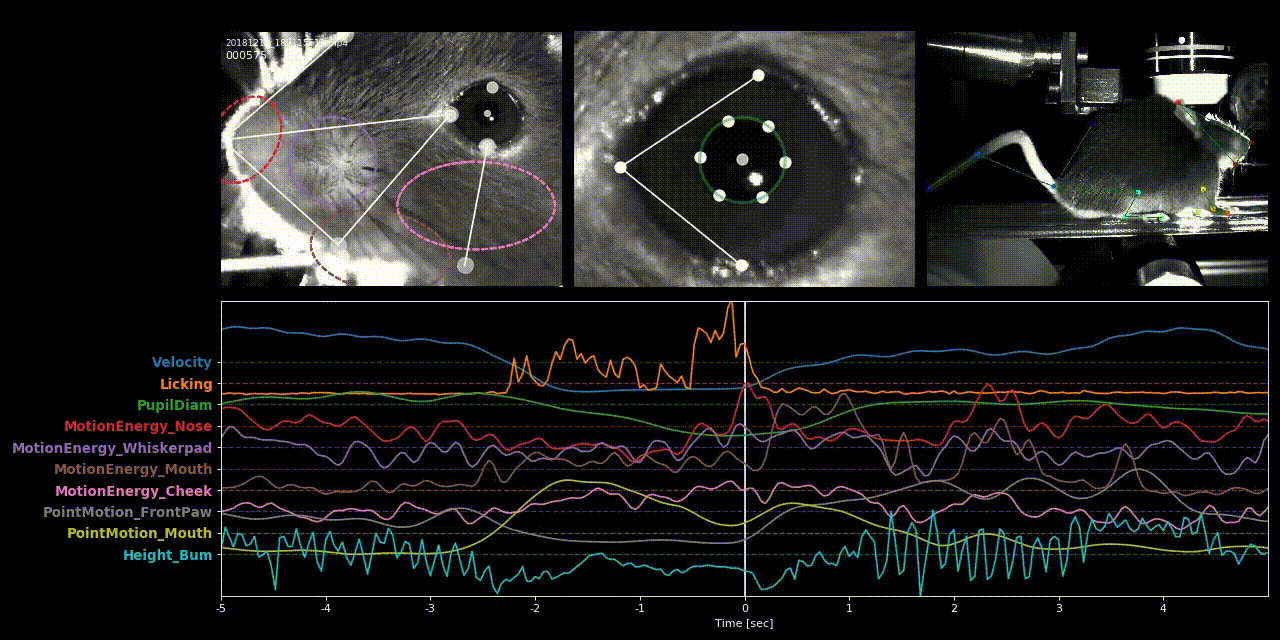The height and width of the screenshot is (640, 1280).
Task: Click the -1 tick on the time axis
Action: 640,607
